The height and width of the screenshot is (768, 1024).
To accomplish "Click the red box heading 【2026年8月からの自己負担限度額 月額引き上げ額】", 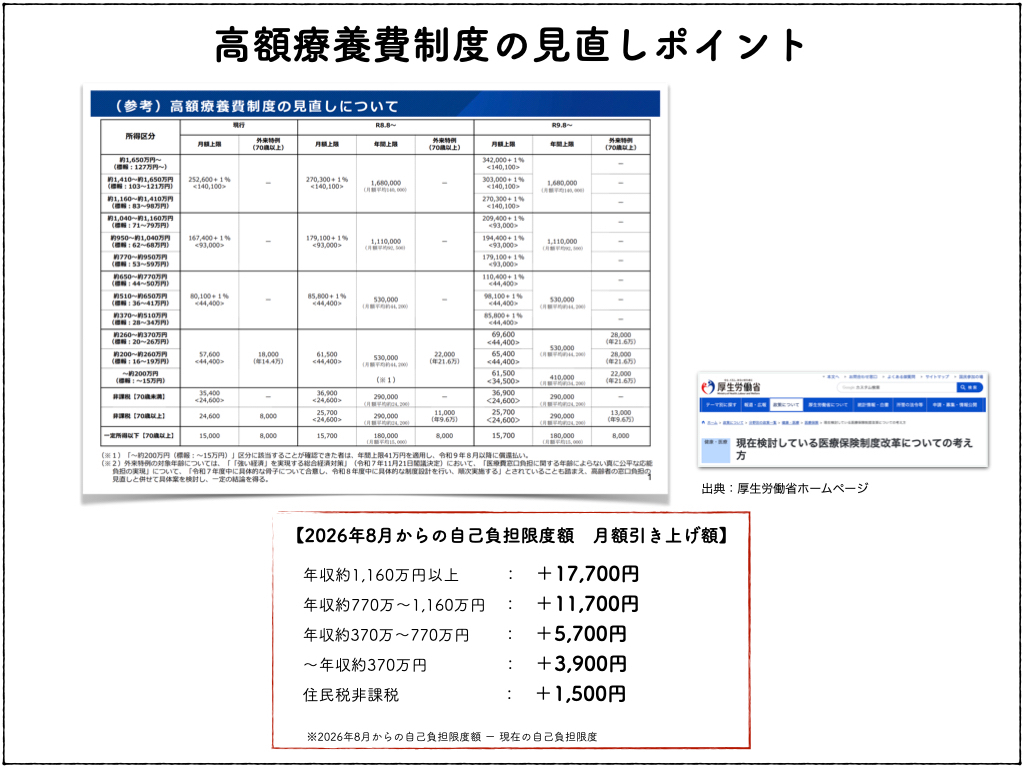I will pyautogui.click(x=511, y=536).
